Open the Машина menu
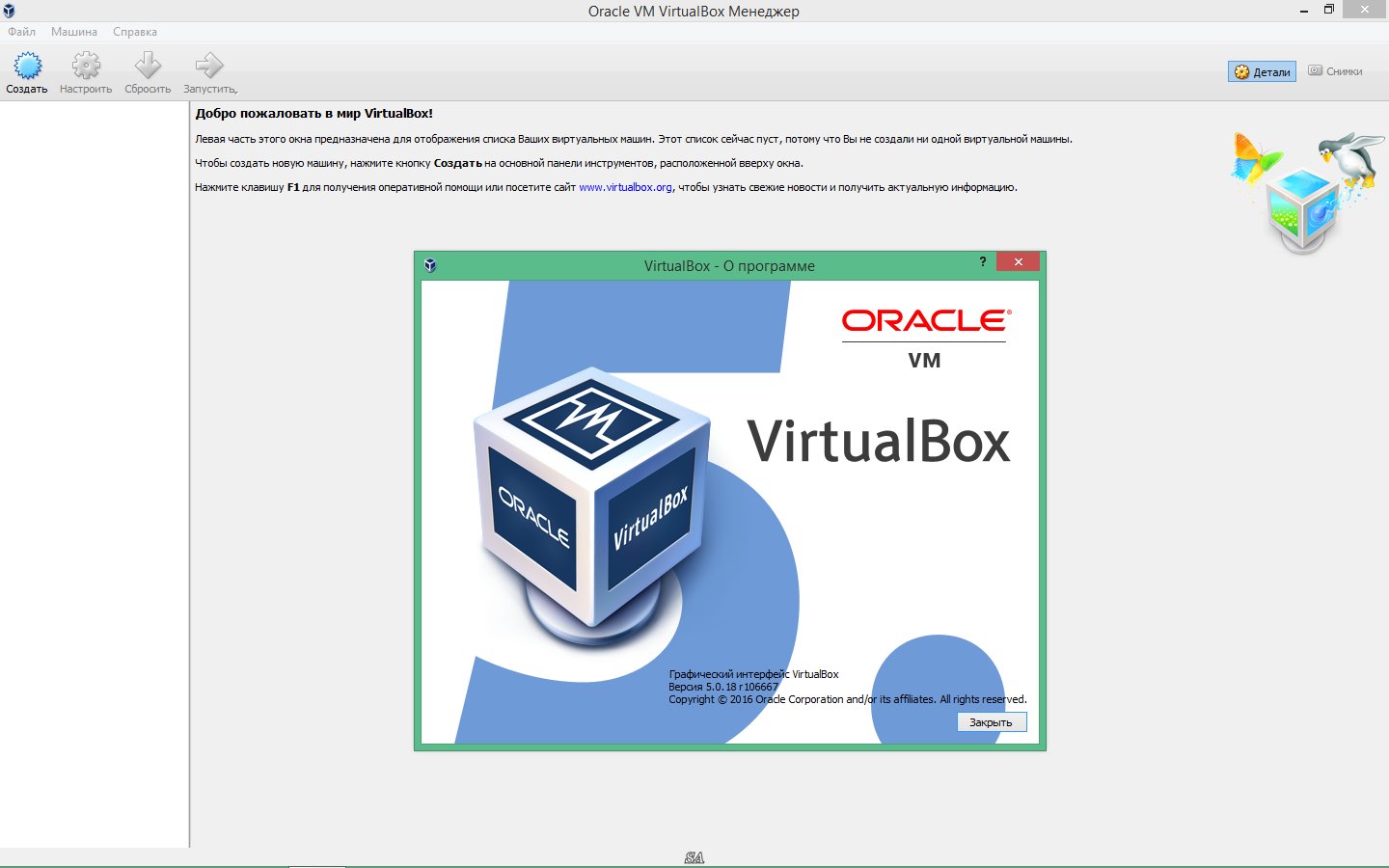The width and height of the screenshot is (1389, 868). [x=74, y=32]
